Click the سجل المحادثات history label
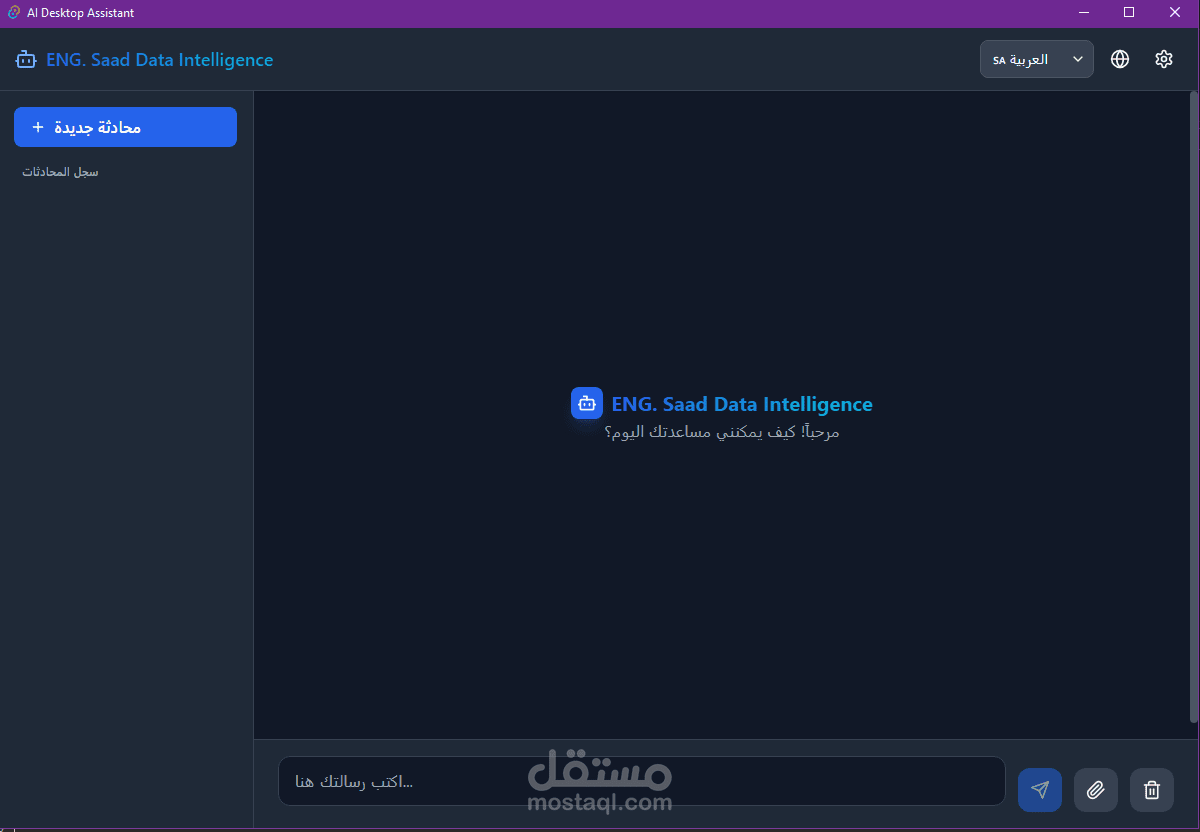 tap(61, 172)
